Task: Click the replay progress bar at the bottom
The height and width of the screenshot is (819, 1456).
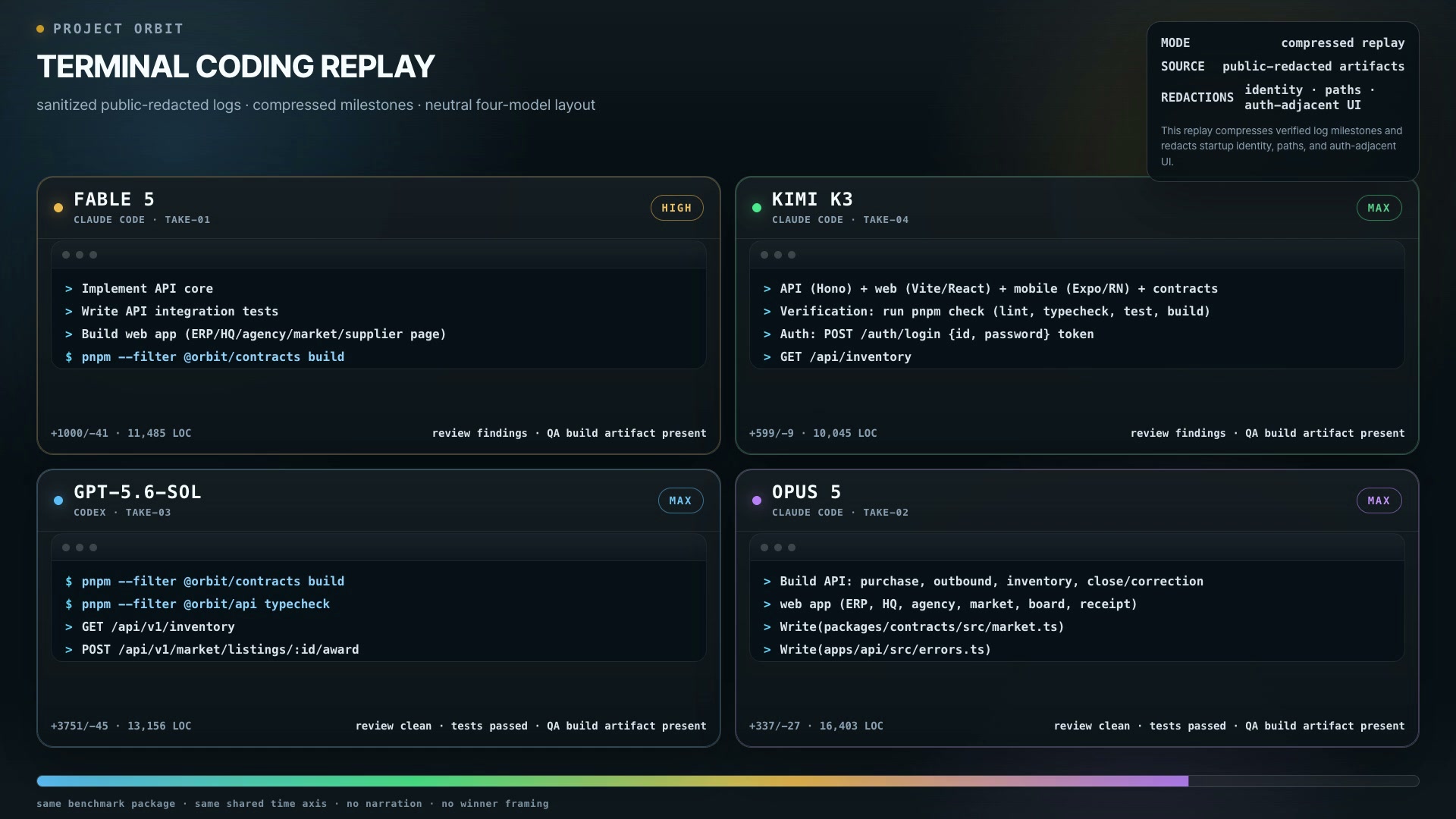Action: coord(728,781)
